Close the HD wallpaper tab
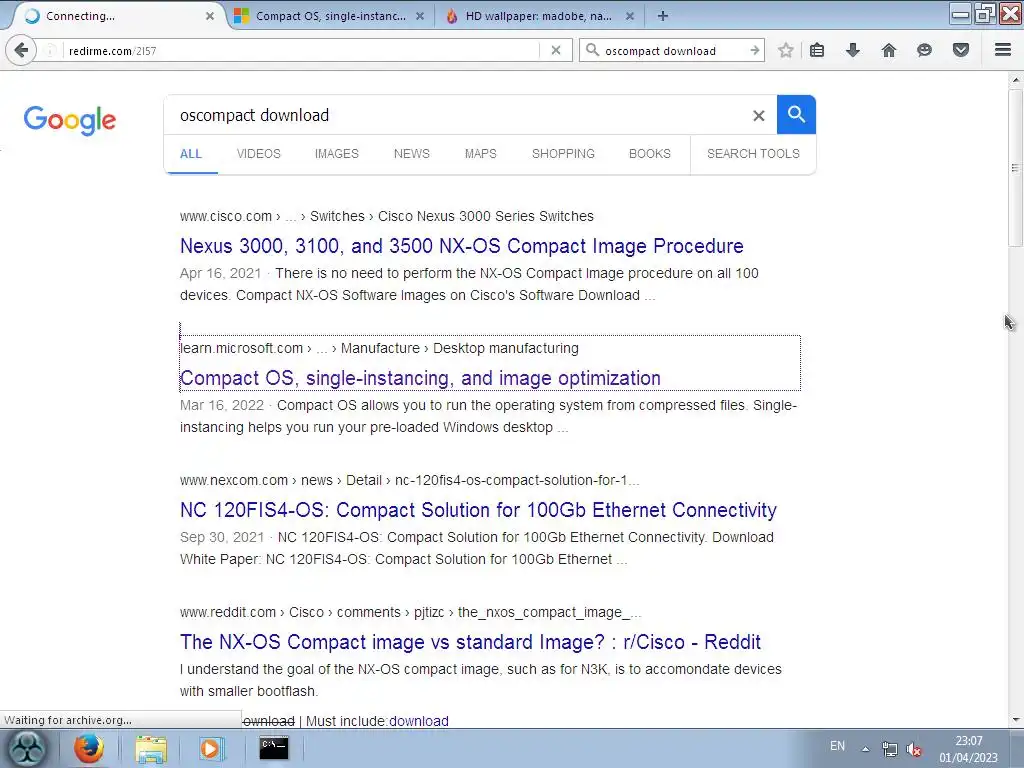This screenshot has height=768, width=1024. (630, 16)
